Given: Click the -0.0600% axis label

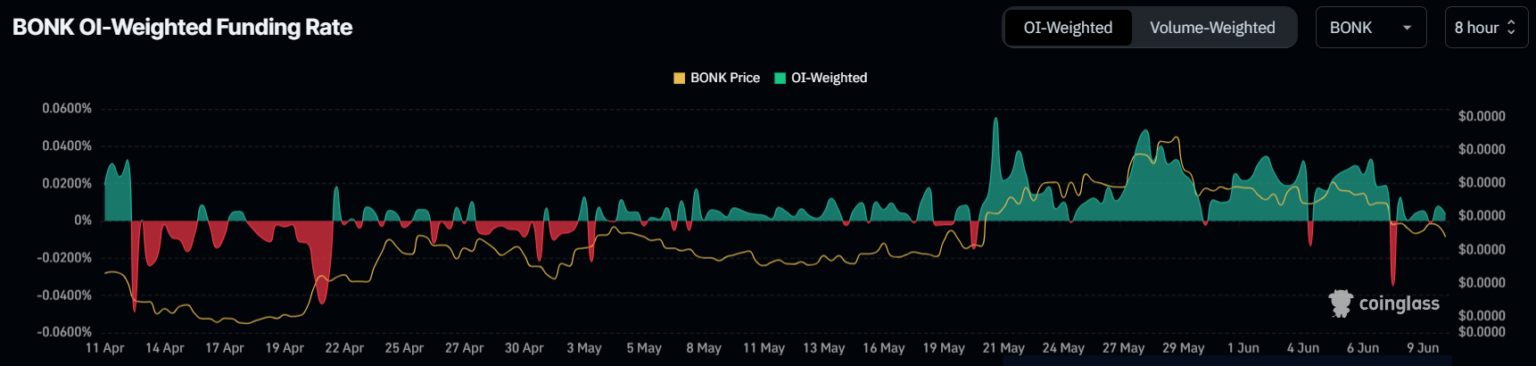Looking at the screenshot, I should tap(65, 332).
